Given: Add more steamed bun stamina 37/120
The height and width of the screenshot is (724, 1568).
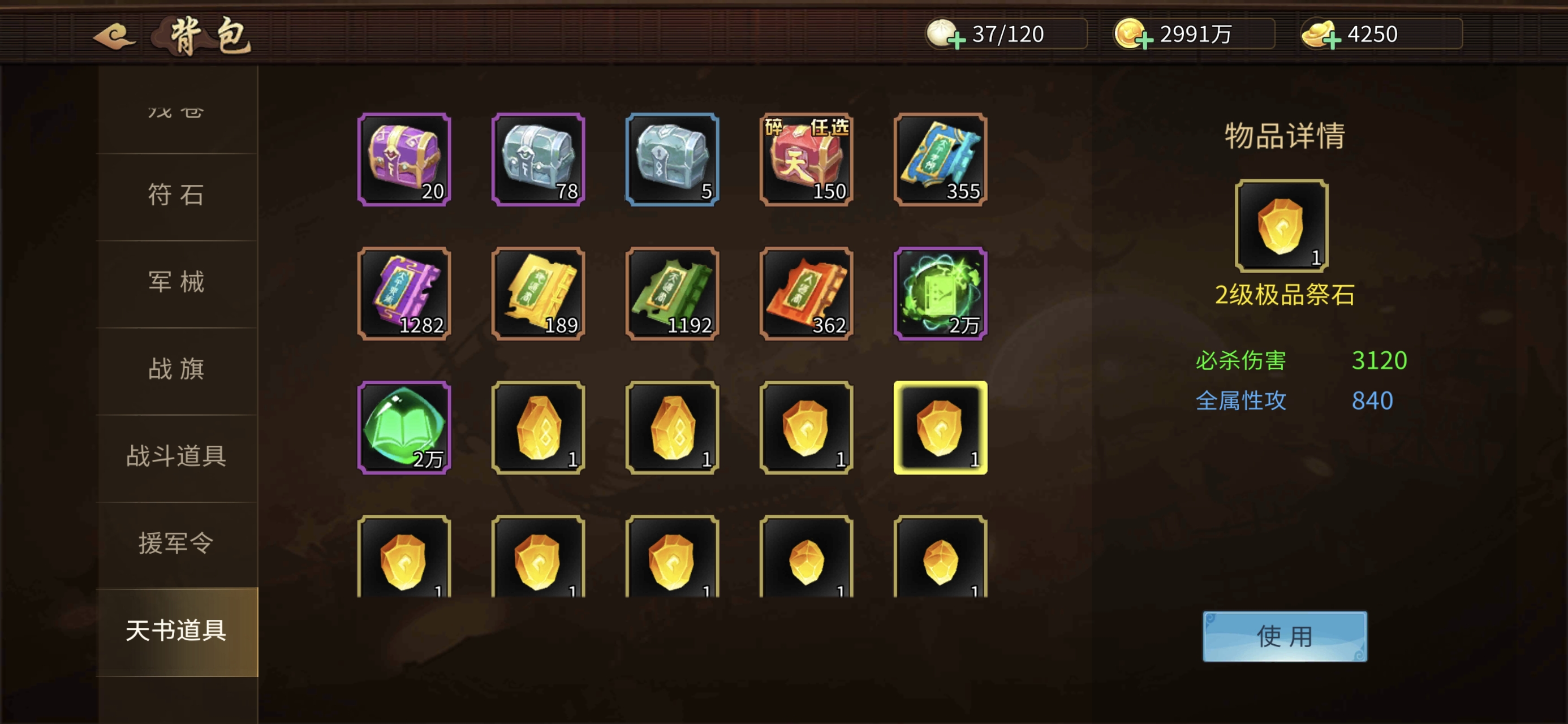Looking at the screenshot, I should coord(957,41).
